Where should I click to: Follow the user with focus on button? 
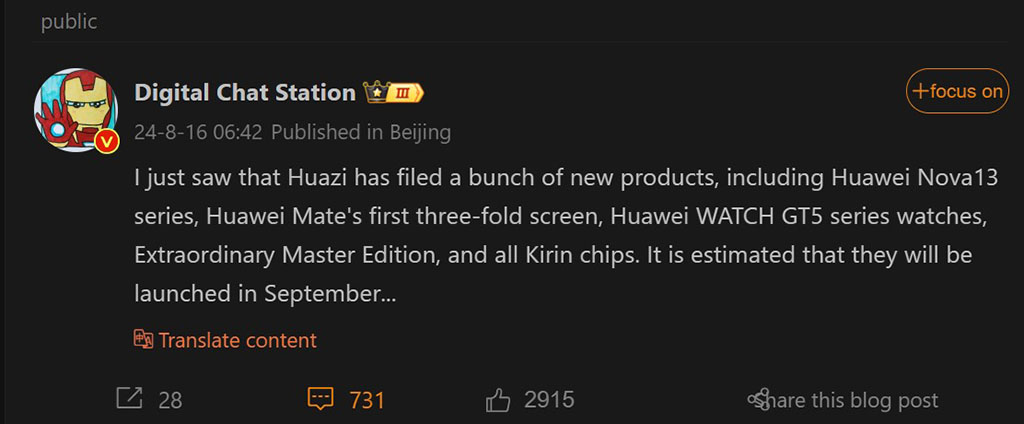tap(957, 91)
